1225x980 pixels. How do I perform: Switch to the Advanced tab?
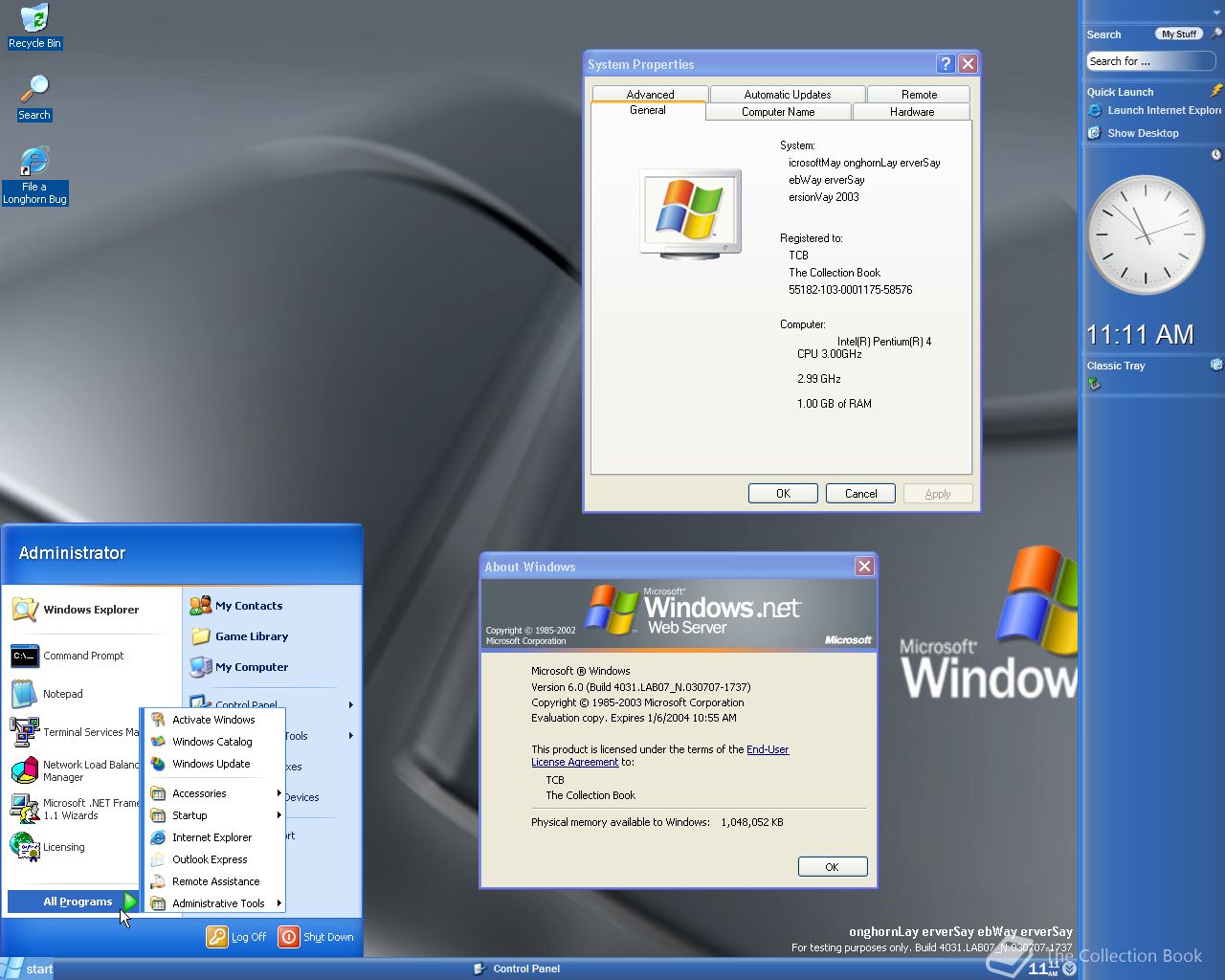650,94
